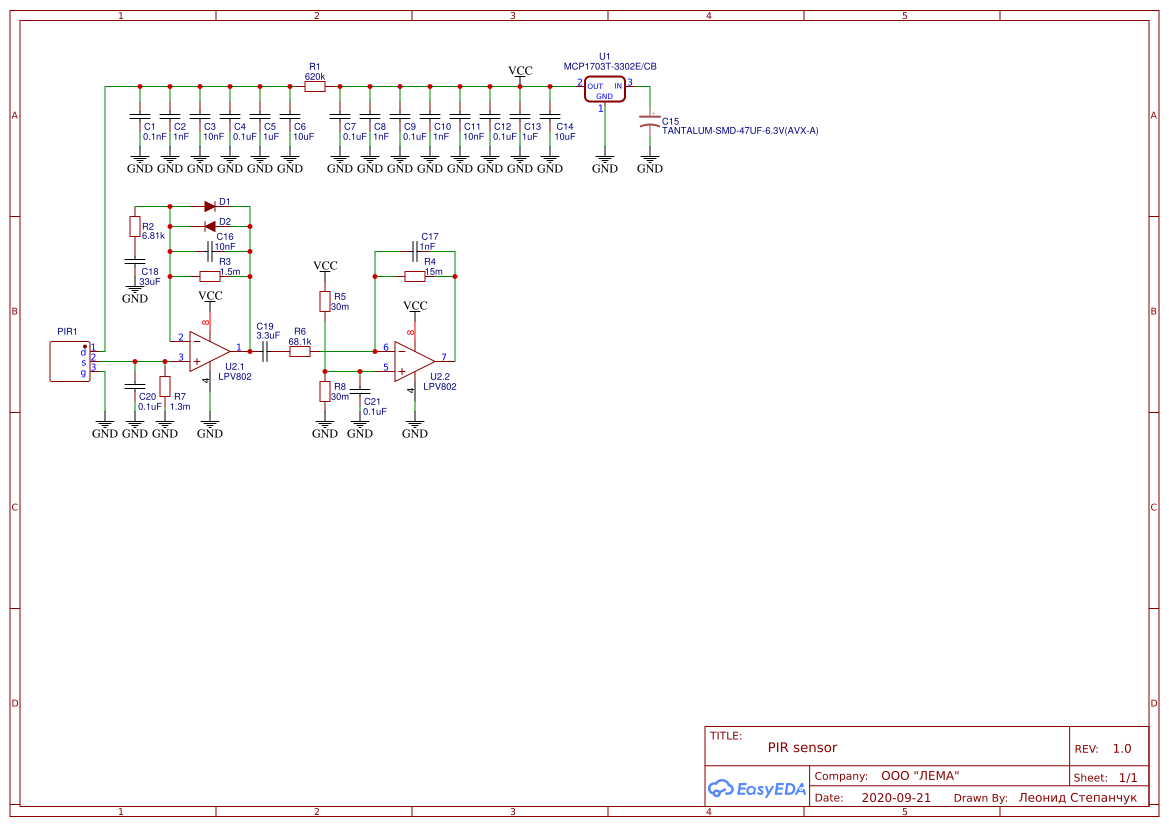The width and height of the screenshot is (1169, 827).
Task: Select the date 2020-09-21 field
Action: point(896,797)
